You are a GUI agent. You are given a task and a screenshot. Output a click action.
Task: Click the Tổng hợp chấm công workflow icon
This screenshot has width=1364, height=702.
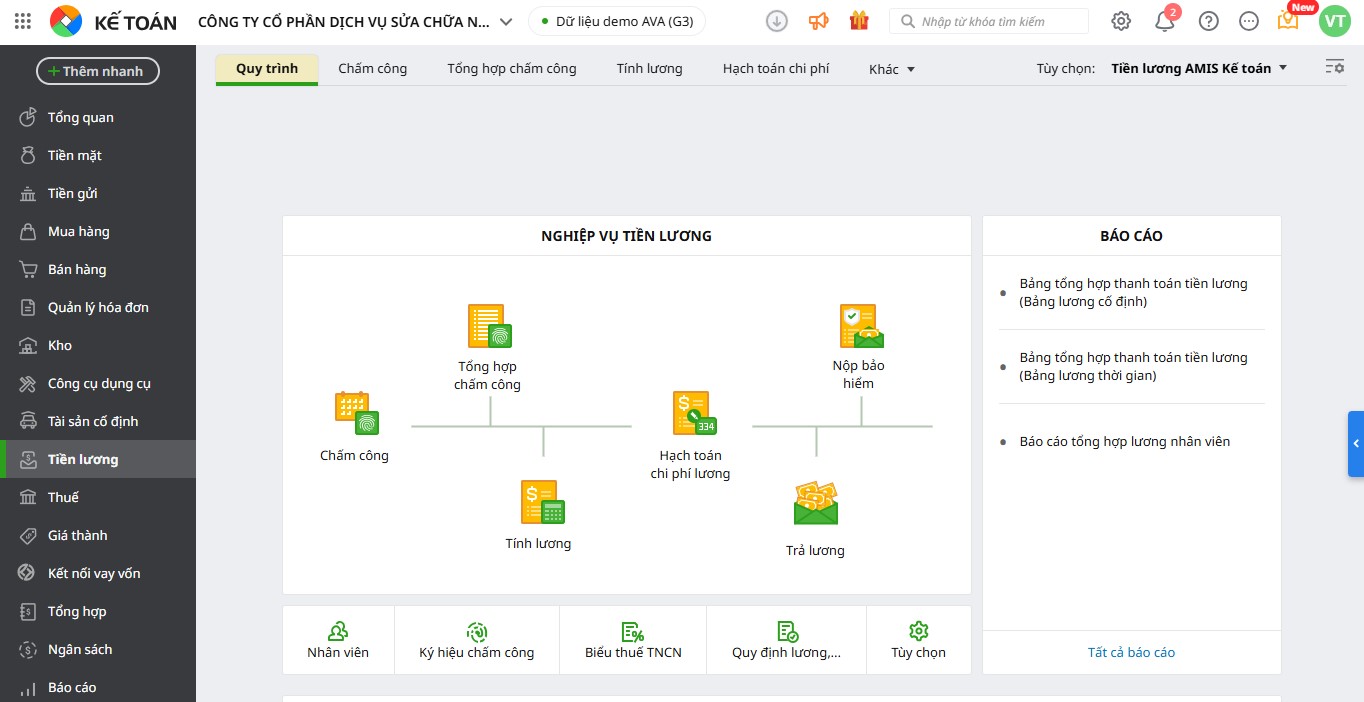[x=490, y=326]
